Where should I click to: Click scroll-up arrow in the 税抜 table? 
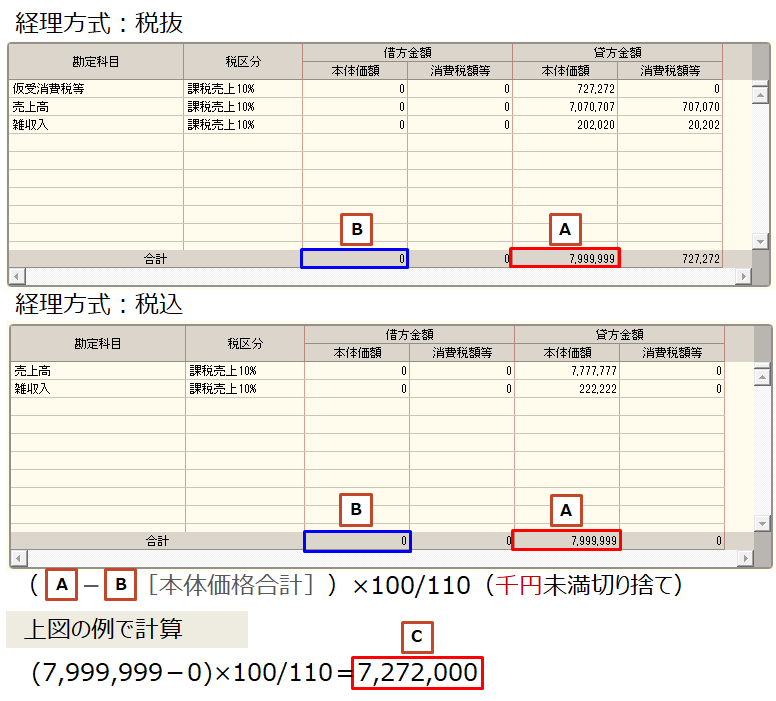point(761,97)
